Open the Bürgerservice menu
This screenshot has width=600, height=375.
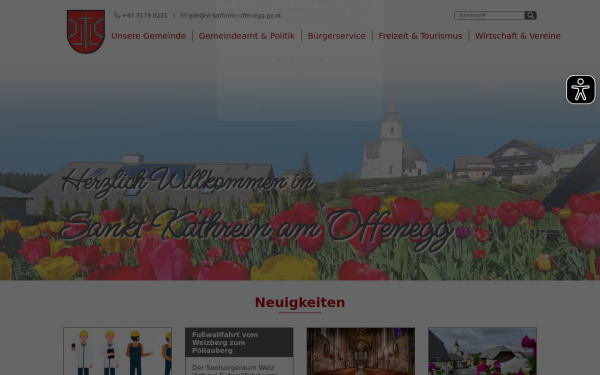[x=337, y=36]
